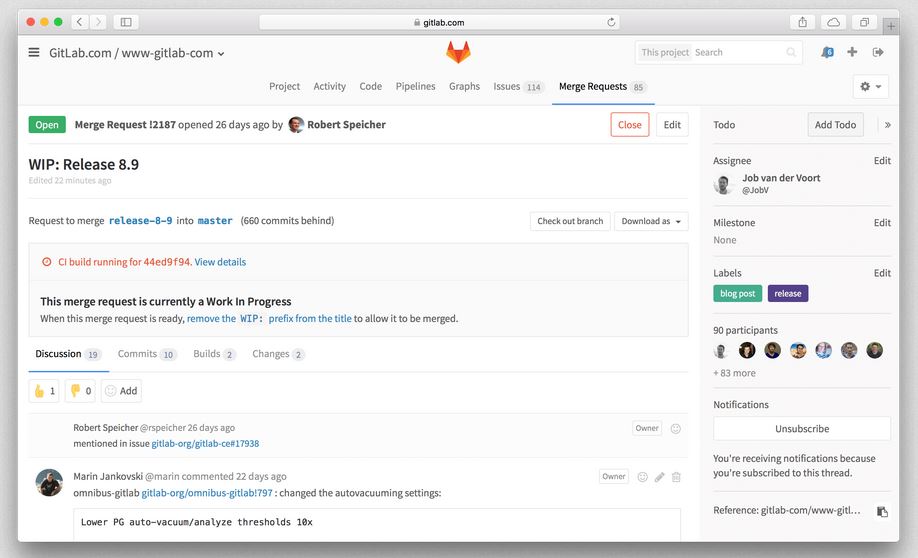Click the thumbs up emoji button
The height and width of the screenshot is (558, 918).
(x=44, y=391)
